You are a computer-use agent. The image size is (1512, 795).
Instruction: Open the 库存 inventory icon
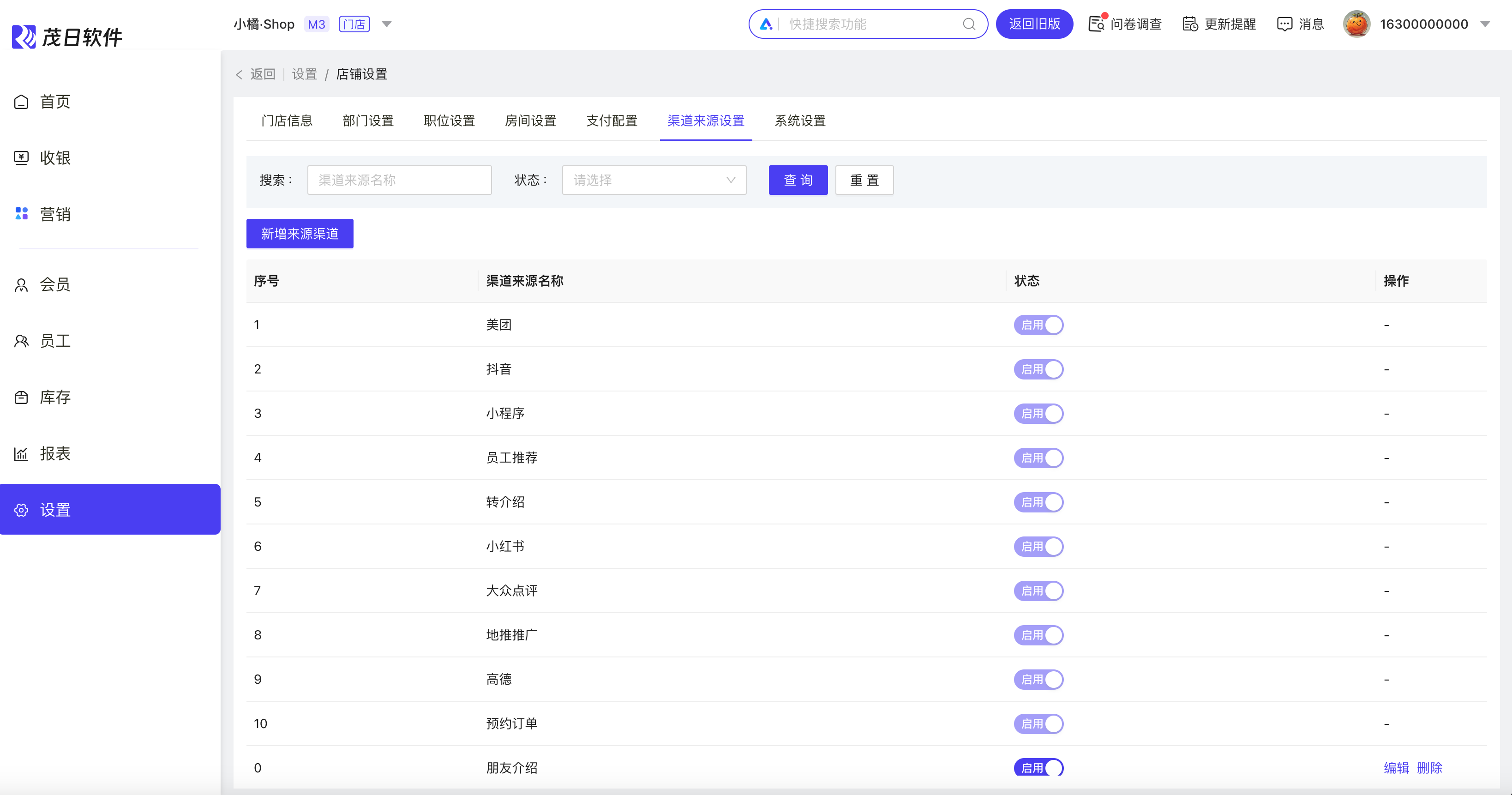tap(21, 397)
